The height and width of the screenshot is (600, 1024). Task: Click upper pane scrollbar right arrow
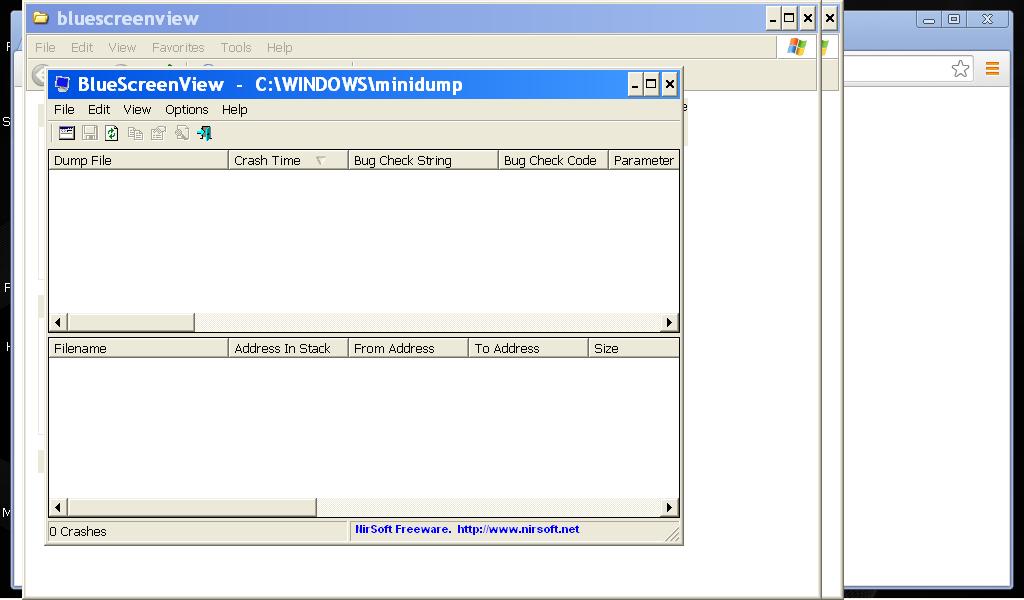(x=669, y=322)
